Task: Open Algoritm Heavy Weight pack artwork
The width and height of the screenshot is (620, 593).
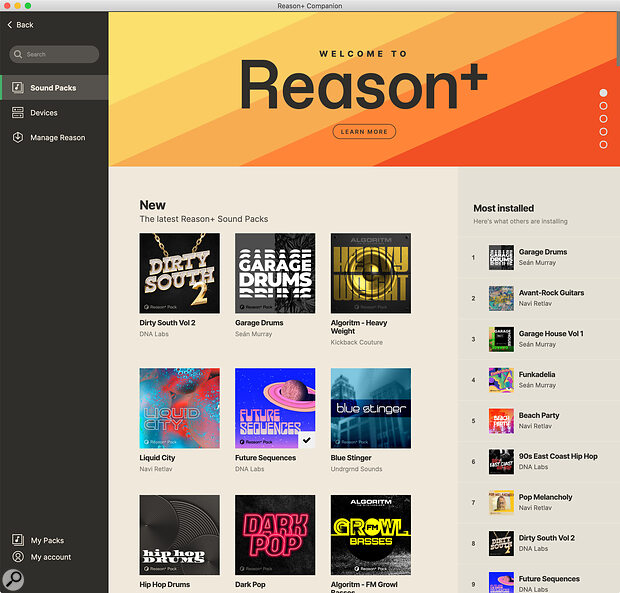Action: click(x=371, y=273)
